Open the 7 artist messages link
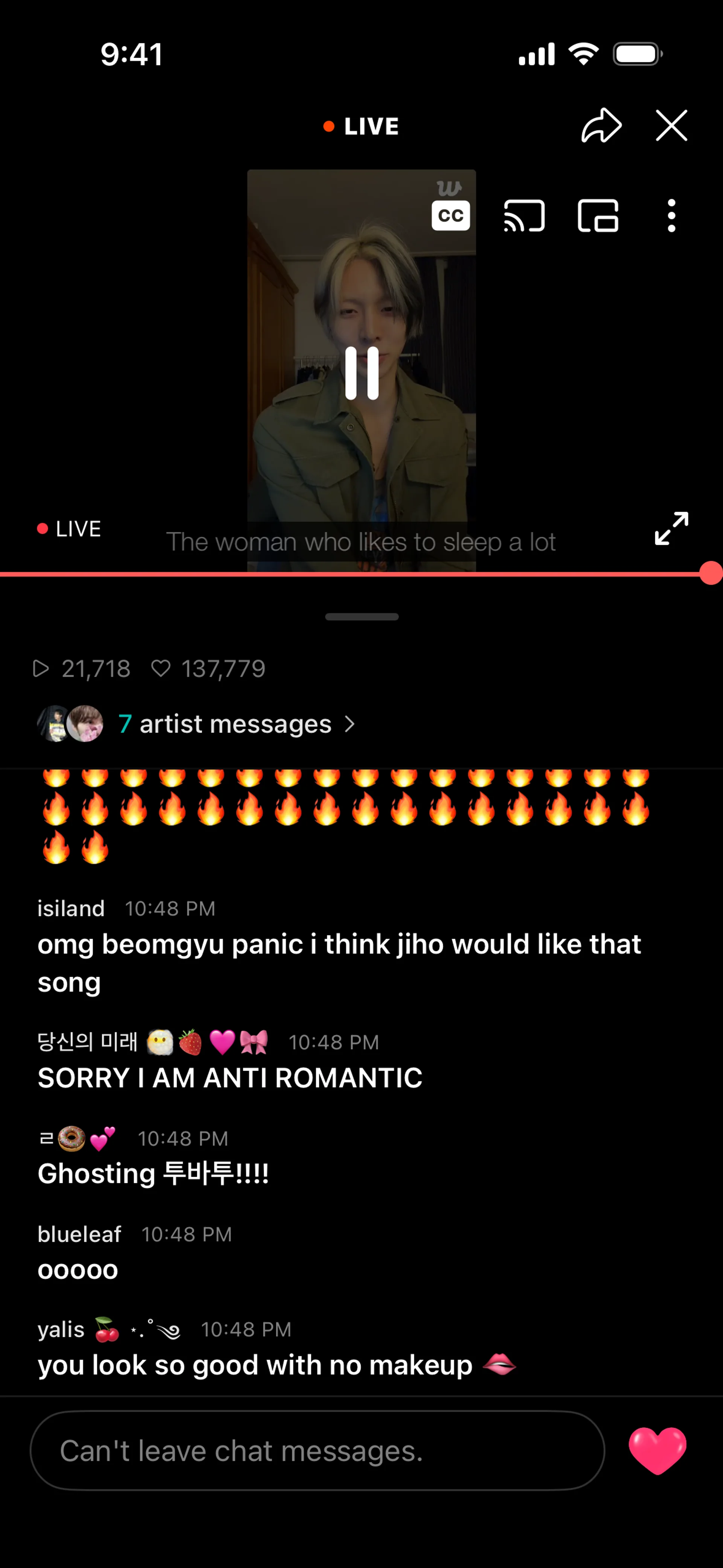Viewport: 723px width, 1568px height. pos(225,724)
